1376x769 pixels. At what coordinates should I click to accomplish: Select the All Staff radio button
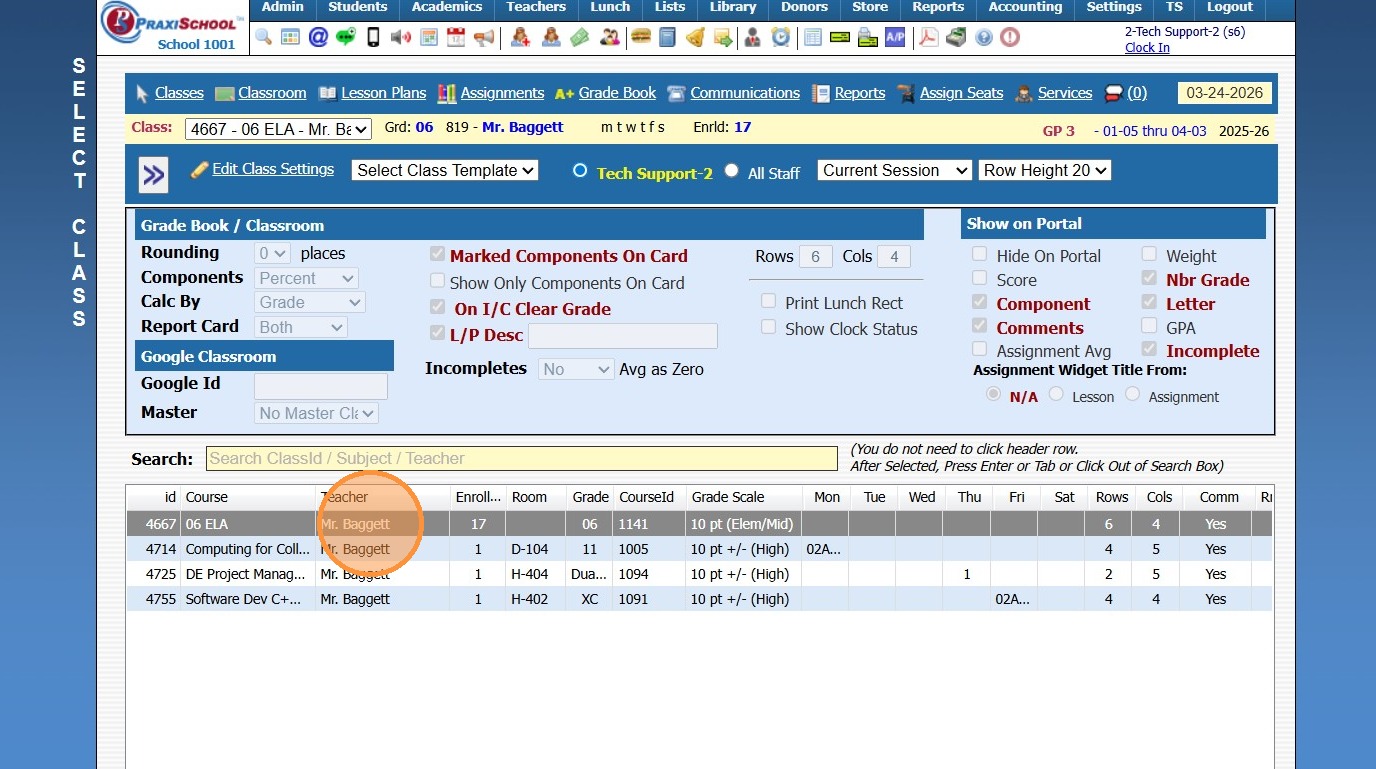pos(732,171)
